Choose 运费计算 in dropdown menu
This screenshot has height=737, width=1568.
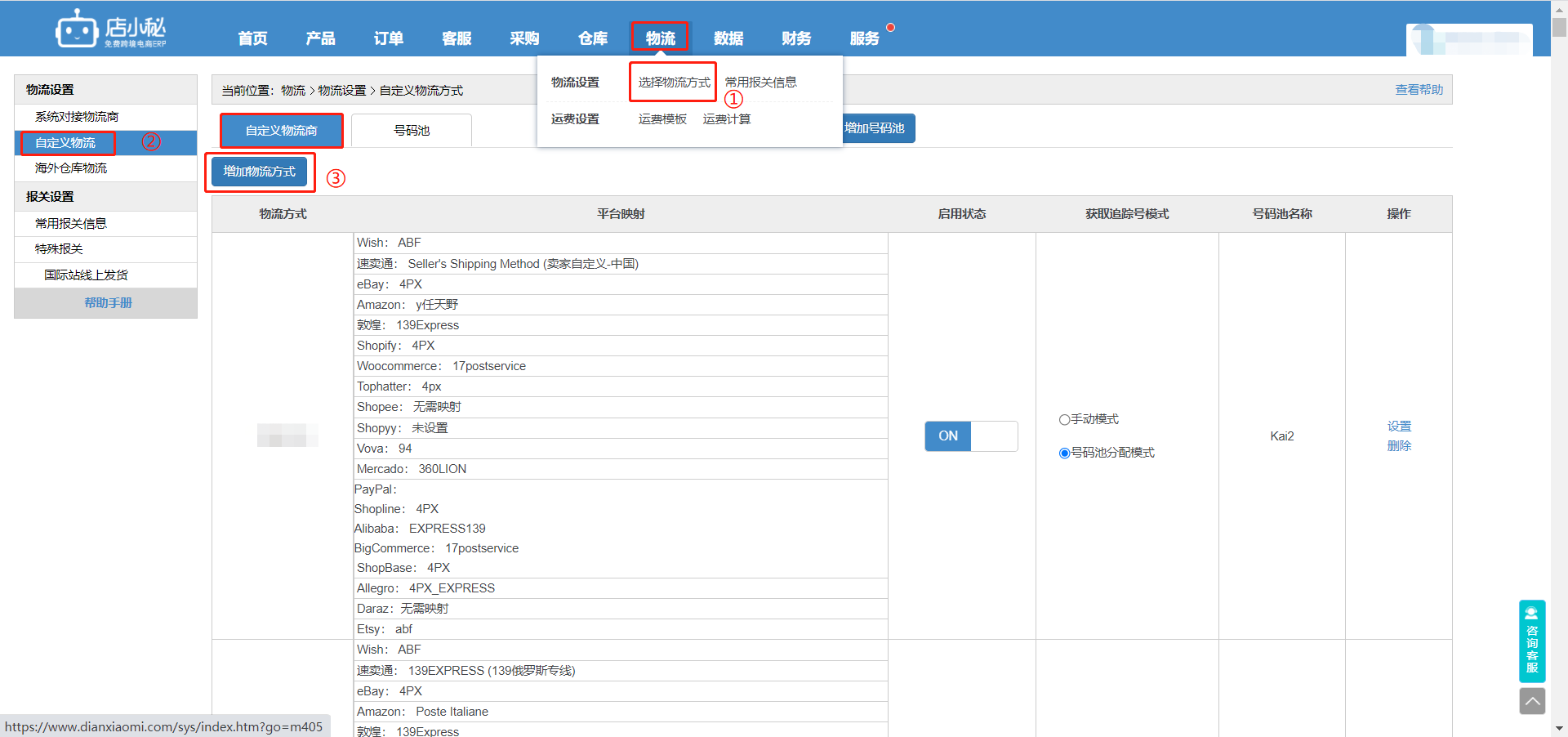(727, 119)
